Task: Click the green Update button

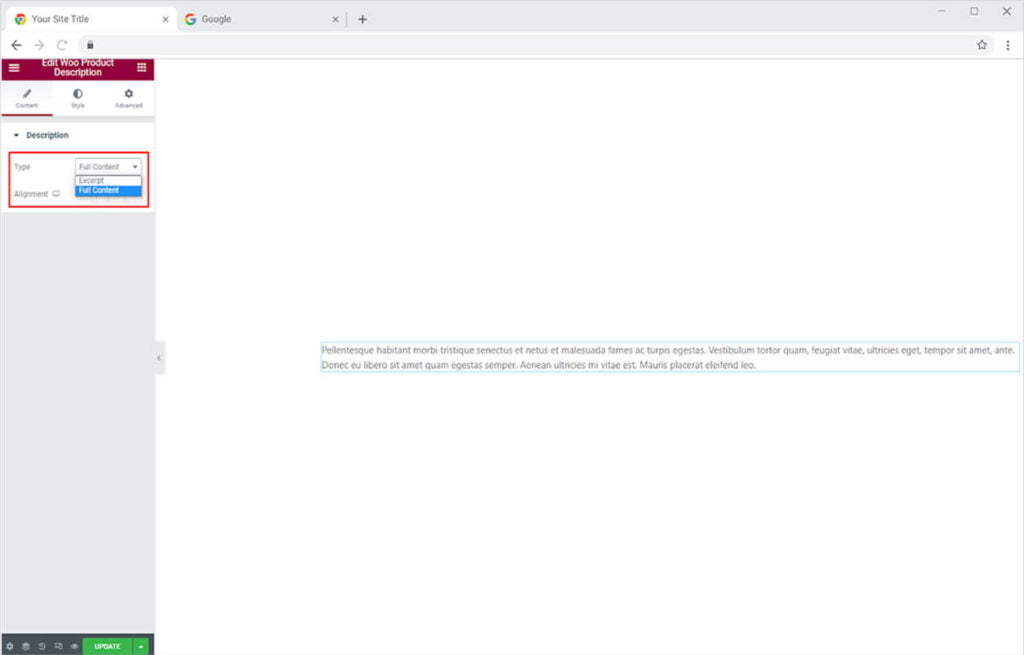Action: point(107,646)
